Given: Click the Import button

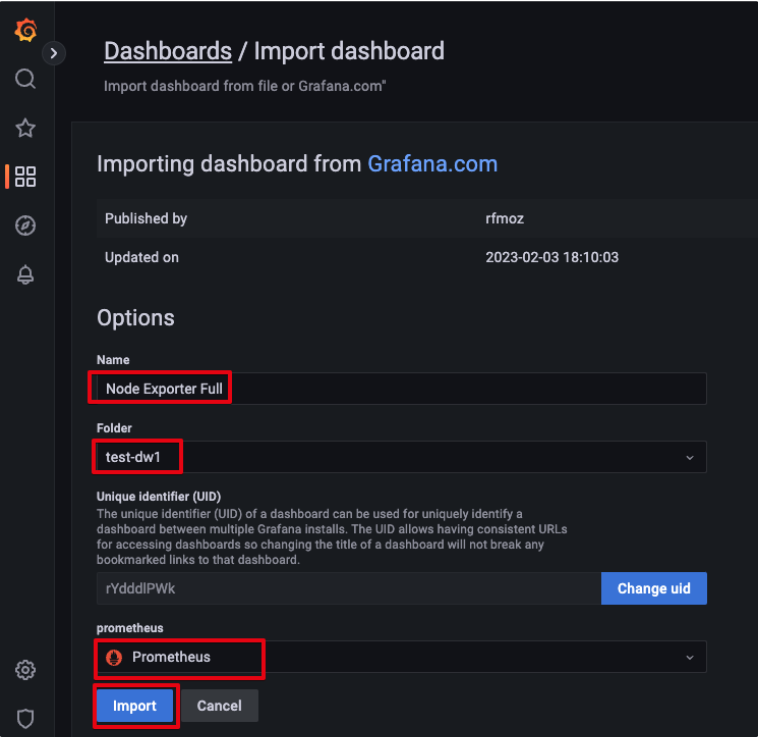Looking at the screenshot, I should click(x=135, y=706).
